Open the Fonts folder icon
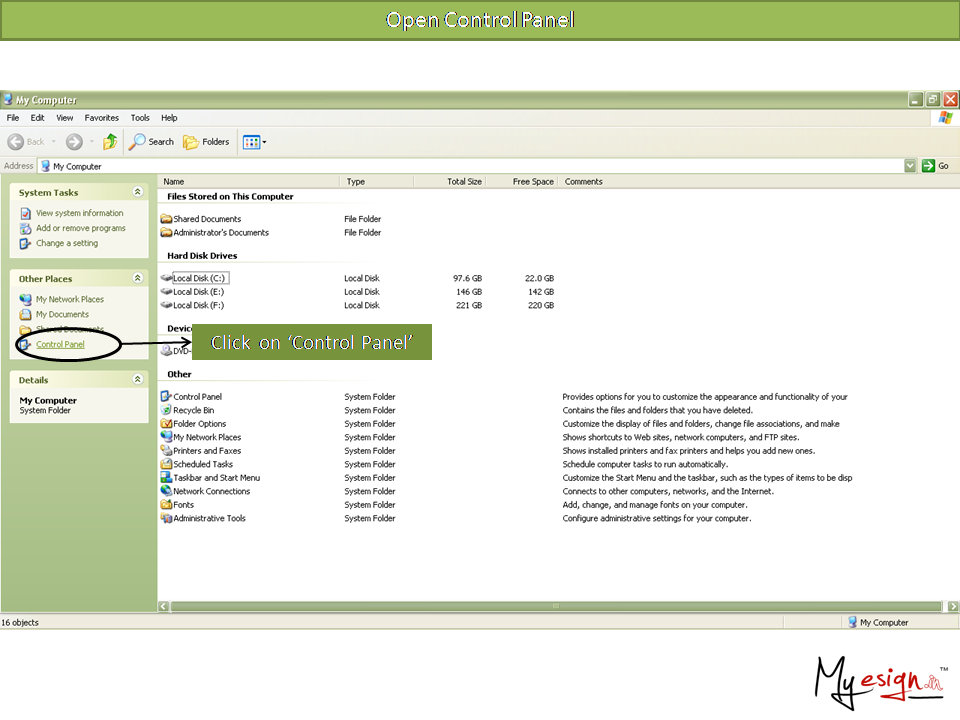Viewport: 960px width, 720px height. pyautogui.click(x=166, y=505)
